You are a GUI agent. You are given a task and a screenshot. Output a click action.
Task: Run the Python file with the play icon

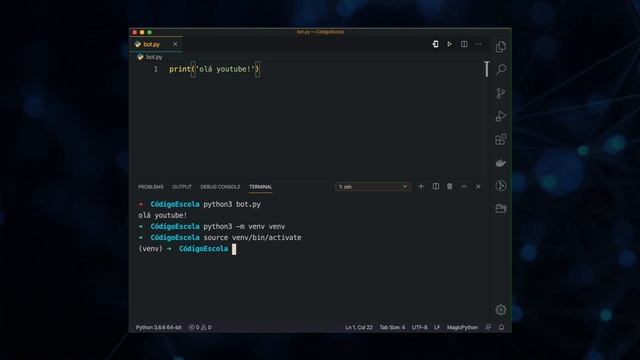[449, 44]
